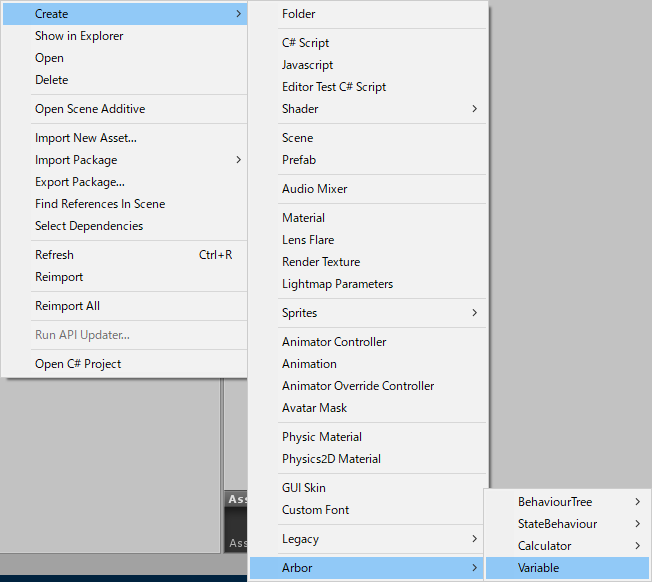Viewport: 652px width, 582px height.
Task: Choose Folder from the Create menu
Action: [x=298, y=14]
